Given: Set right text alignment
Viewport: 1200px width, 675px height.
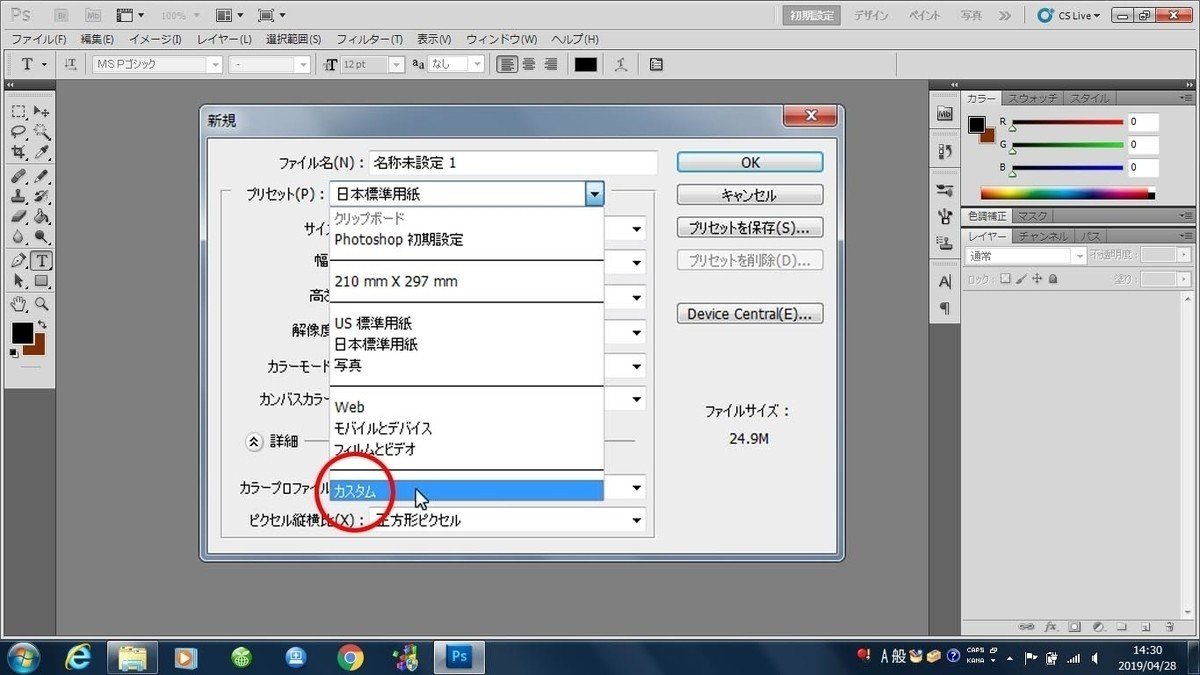Looking at the screenshot, I should click(550, 64).
